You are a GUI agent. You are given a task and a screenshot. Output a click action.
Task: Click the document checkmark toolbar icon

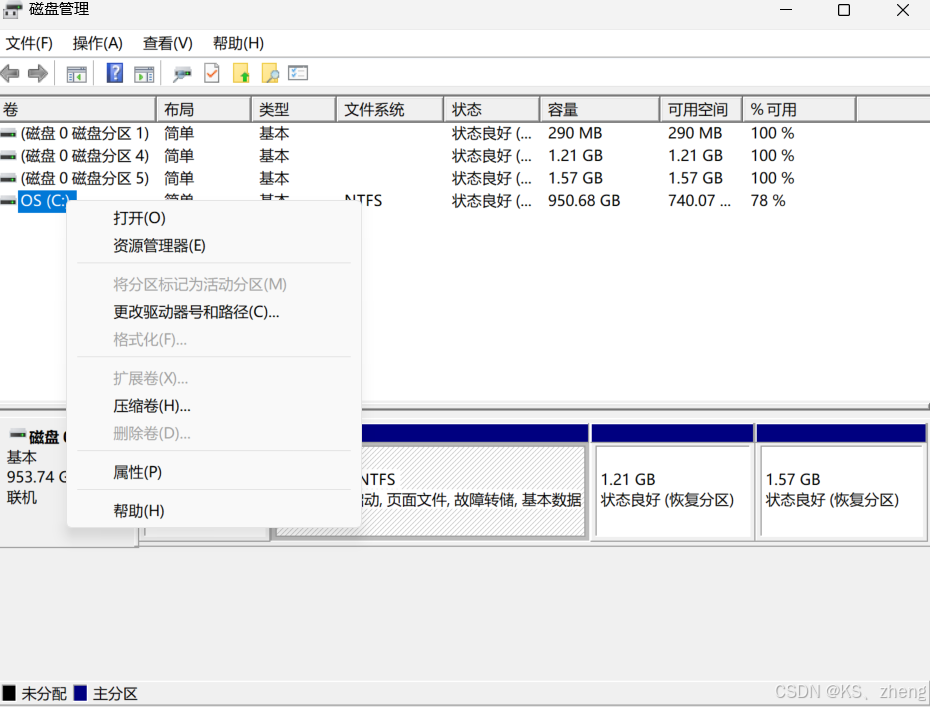(x=212, y=73)
